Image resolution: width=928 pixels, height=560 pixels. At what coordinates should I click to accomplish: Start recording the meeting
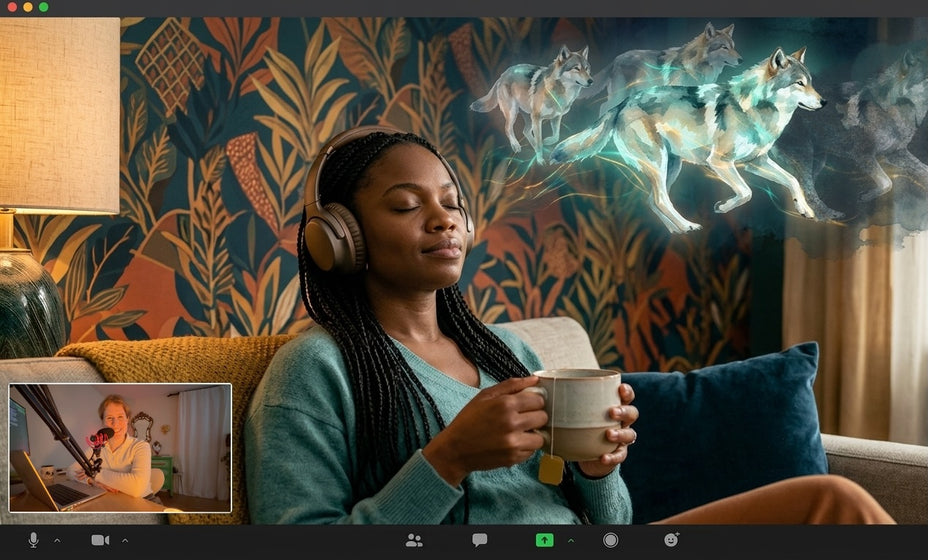tap(610, 540)
